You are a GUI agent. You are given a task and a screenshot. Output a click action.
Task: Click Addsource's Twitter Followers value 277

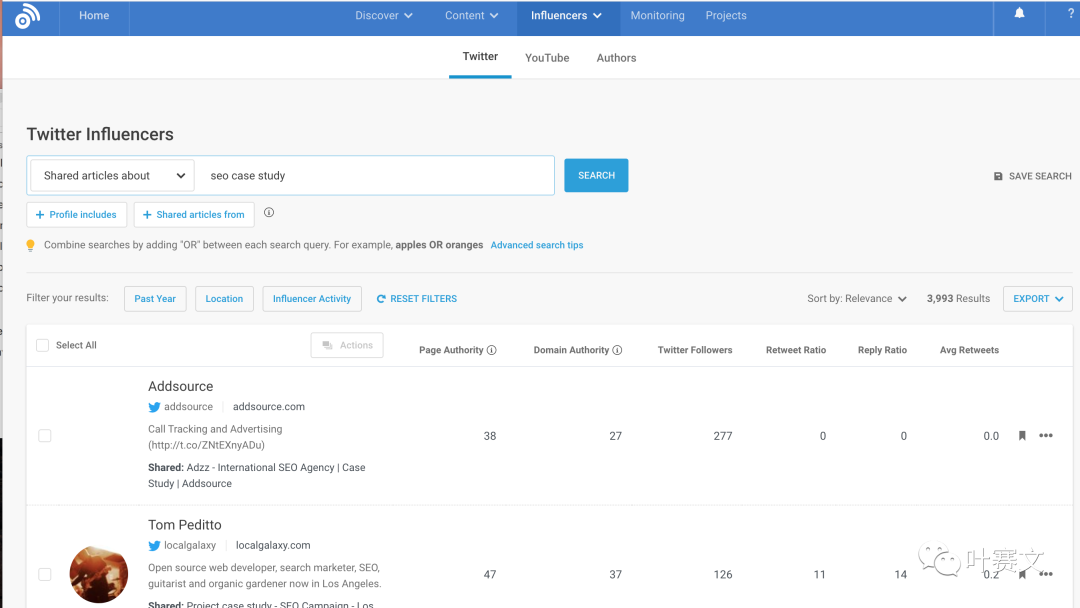[723, 436]
